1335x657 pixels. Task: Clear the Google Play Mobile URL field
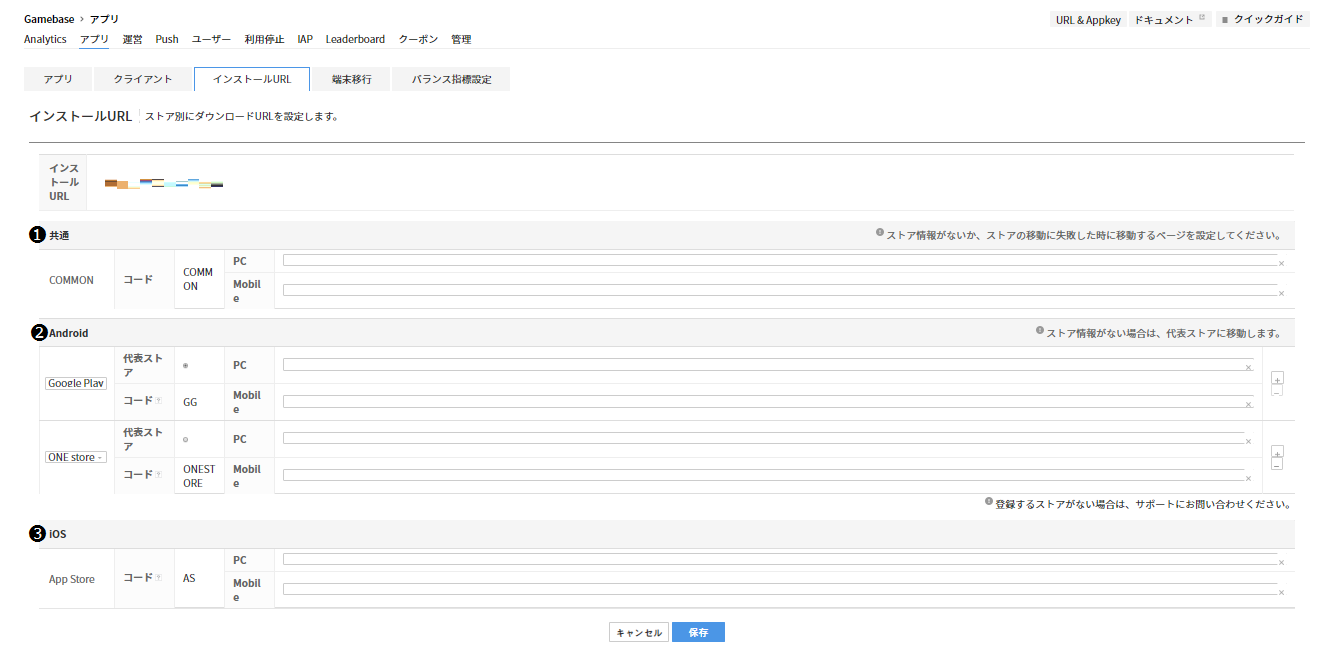(1248, 405)
